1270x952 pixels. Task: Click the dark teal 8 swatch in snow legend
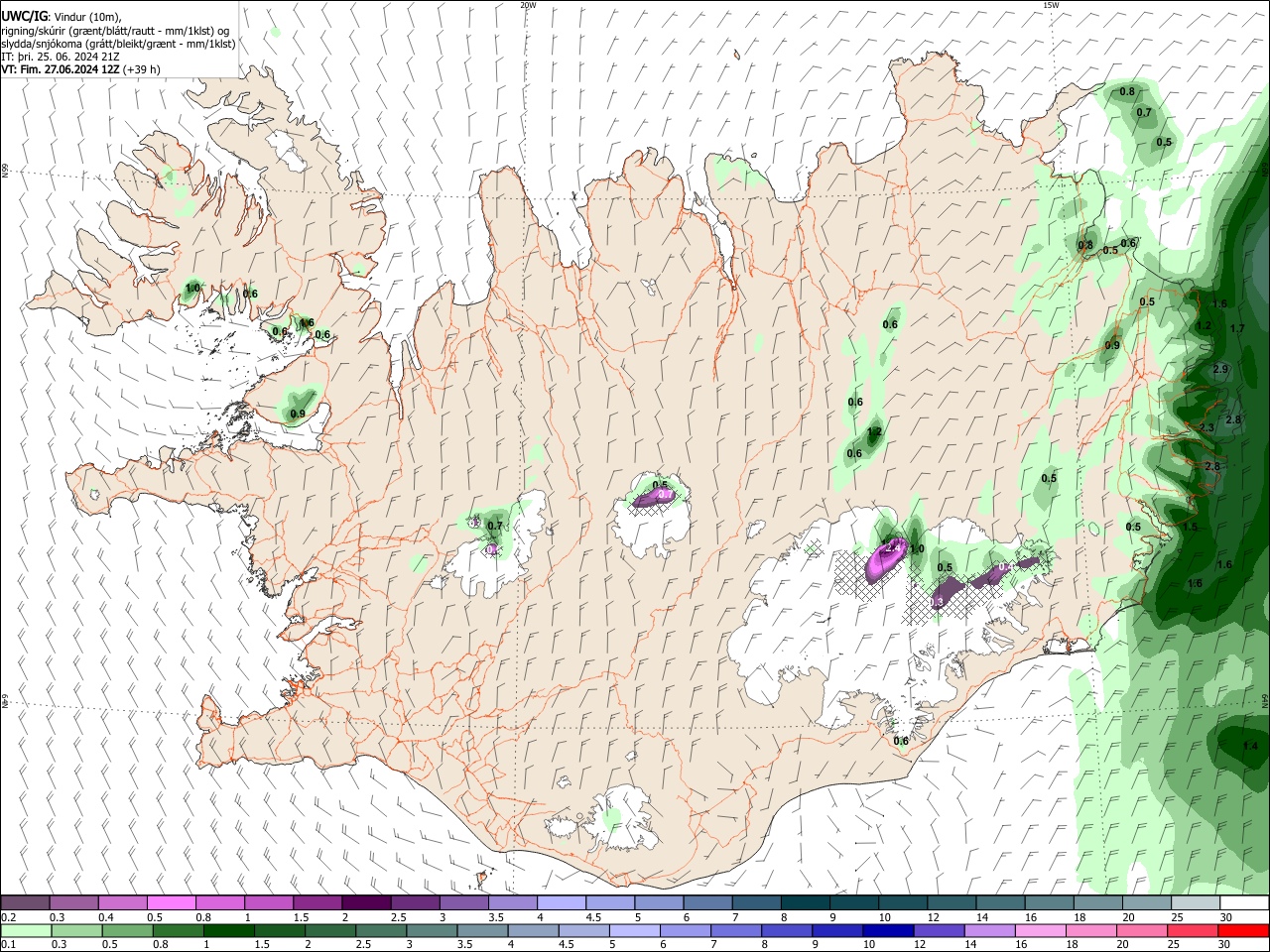click(804, 903)
